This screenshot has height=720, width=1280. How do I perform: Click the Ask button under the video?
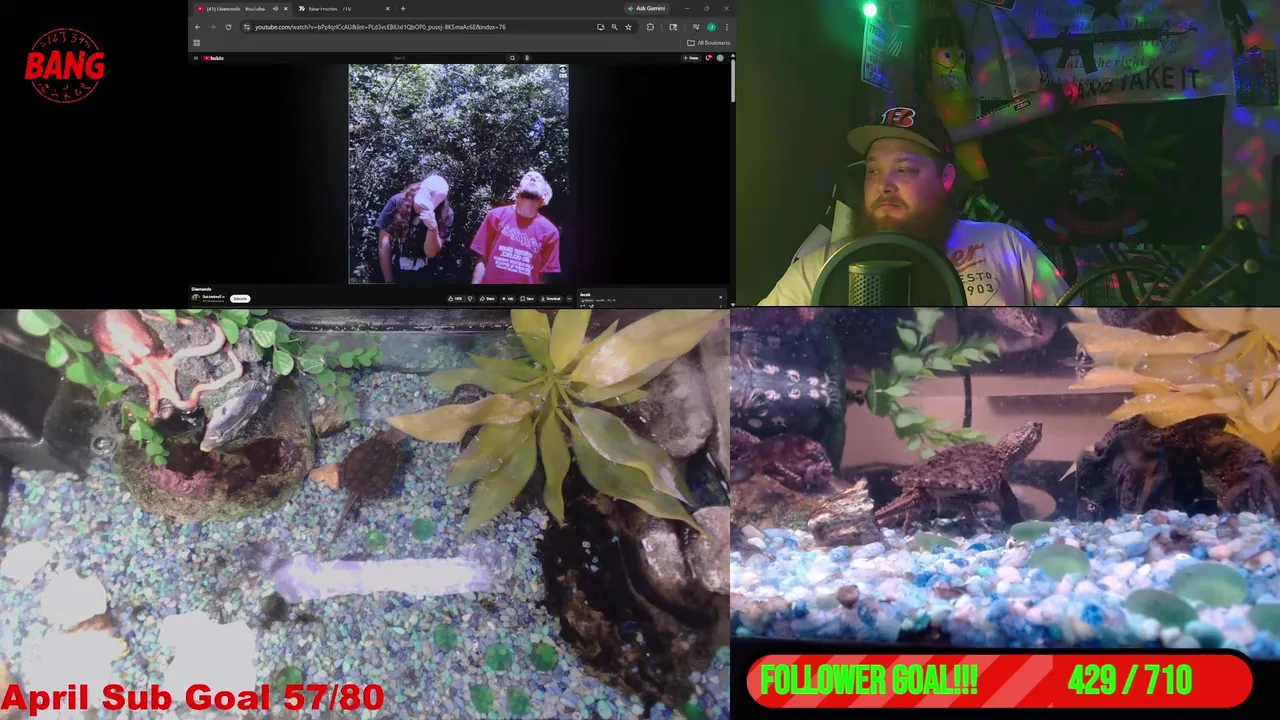(508, 298)
